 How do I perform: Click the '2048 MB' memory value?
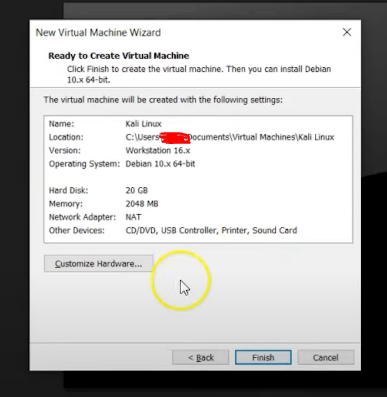(142, 204)
